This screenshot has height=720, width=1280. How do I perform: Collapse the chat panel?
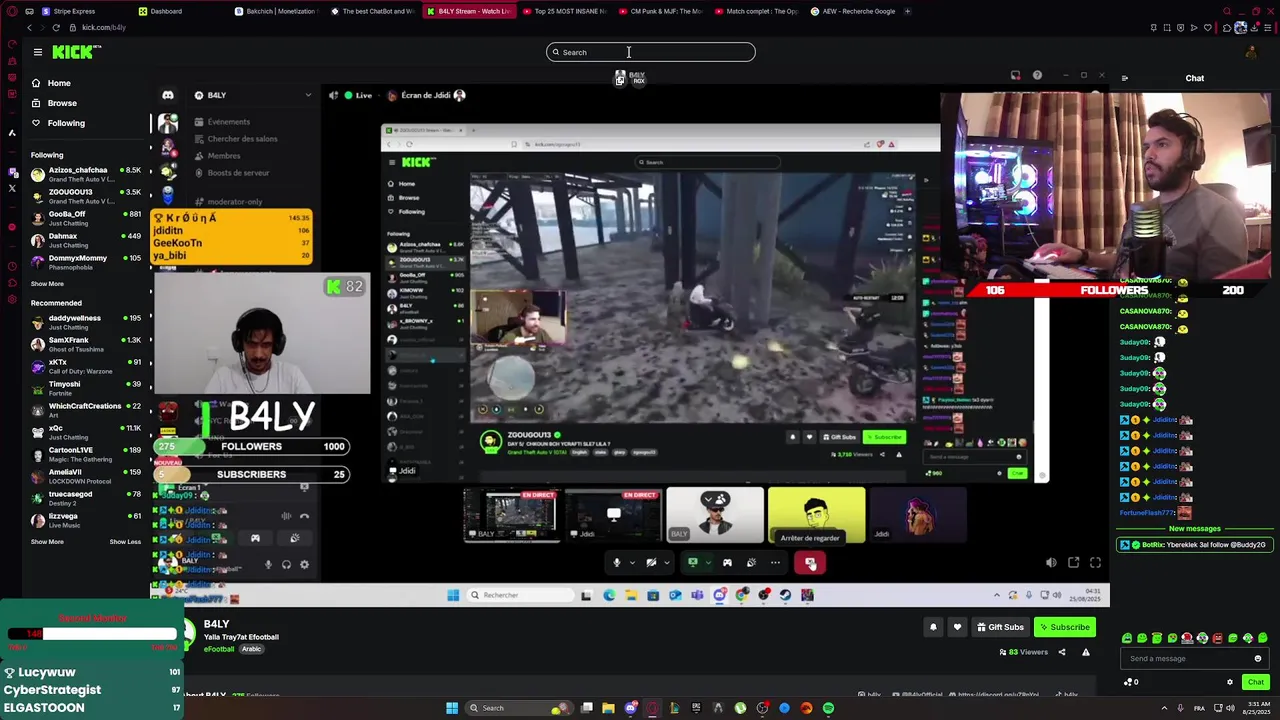click(1124, 78)
